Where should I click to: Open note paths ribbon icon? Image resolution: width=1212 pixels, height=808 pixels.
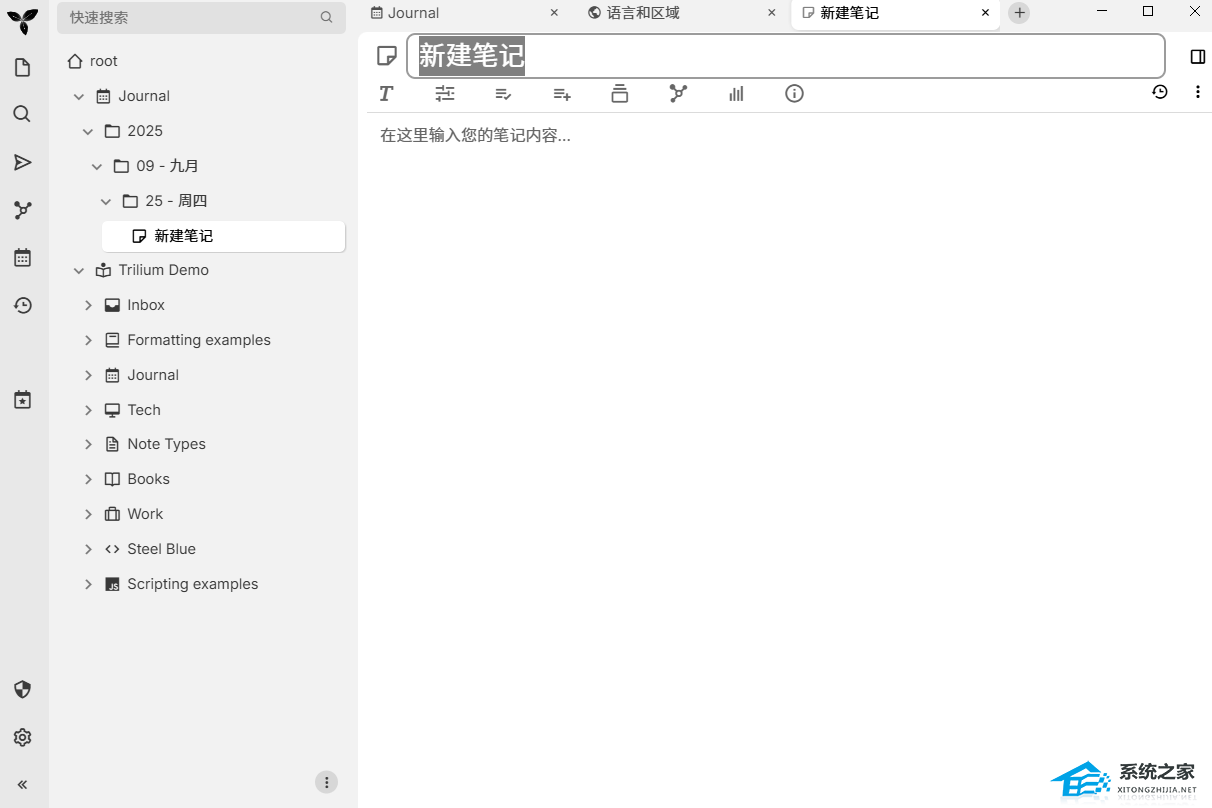(620, 94)
